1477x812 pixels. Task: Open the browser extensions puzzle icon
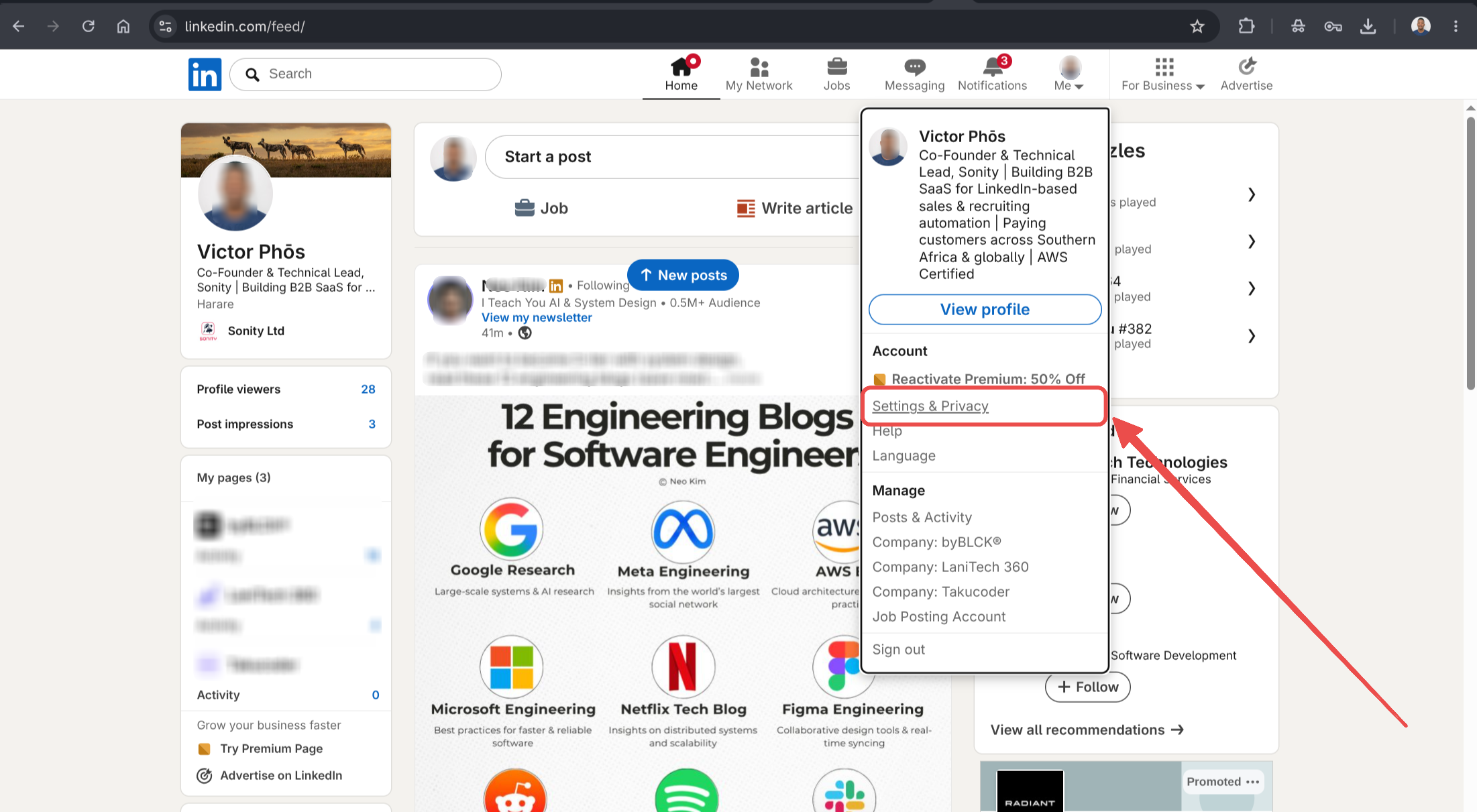click(1246, 26)
